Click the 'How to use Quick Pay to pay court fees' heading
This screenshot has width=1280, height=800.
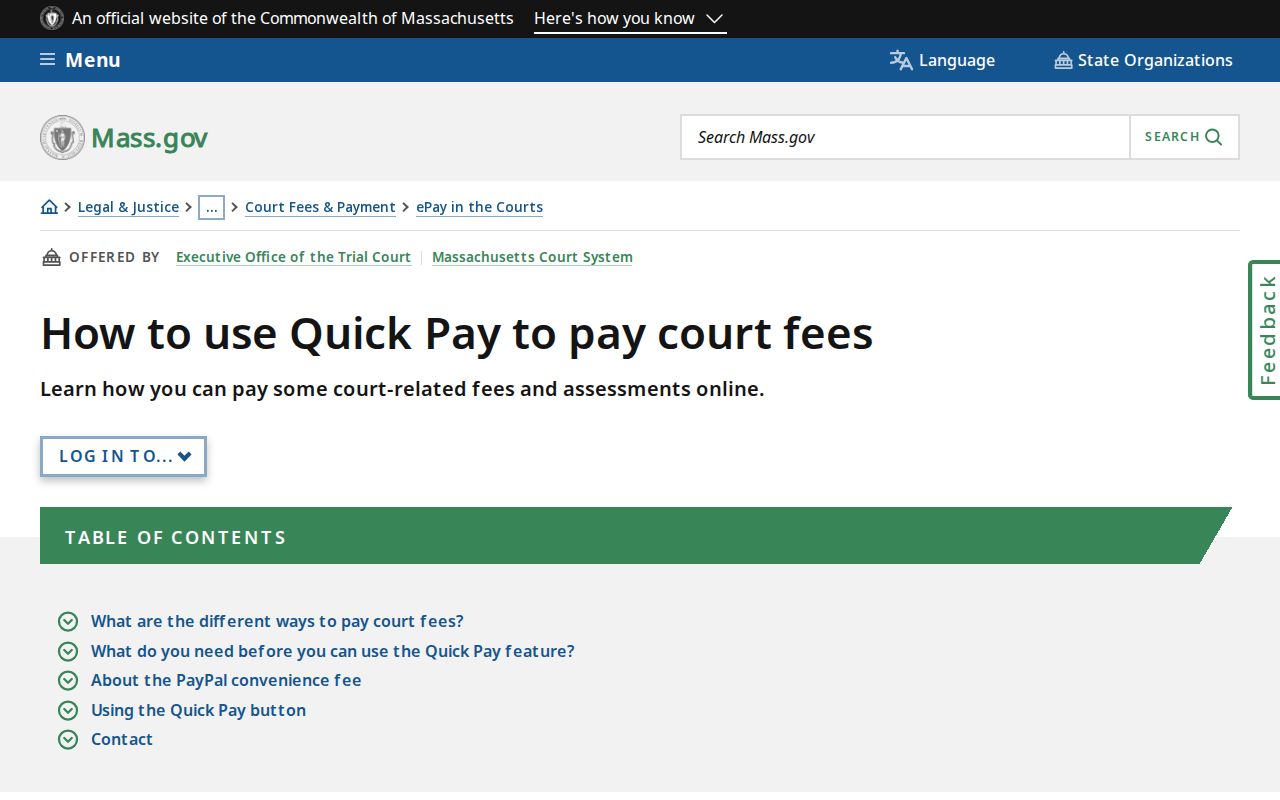(x=457, y=333)
